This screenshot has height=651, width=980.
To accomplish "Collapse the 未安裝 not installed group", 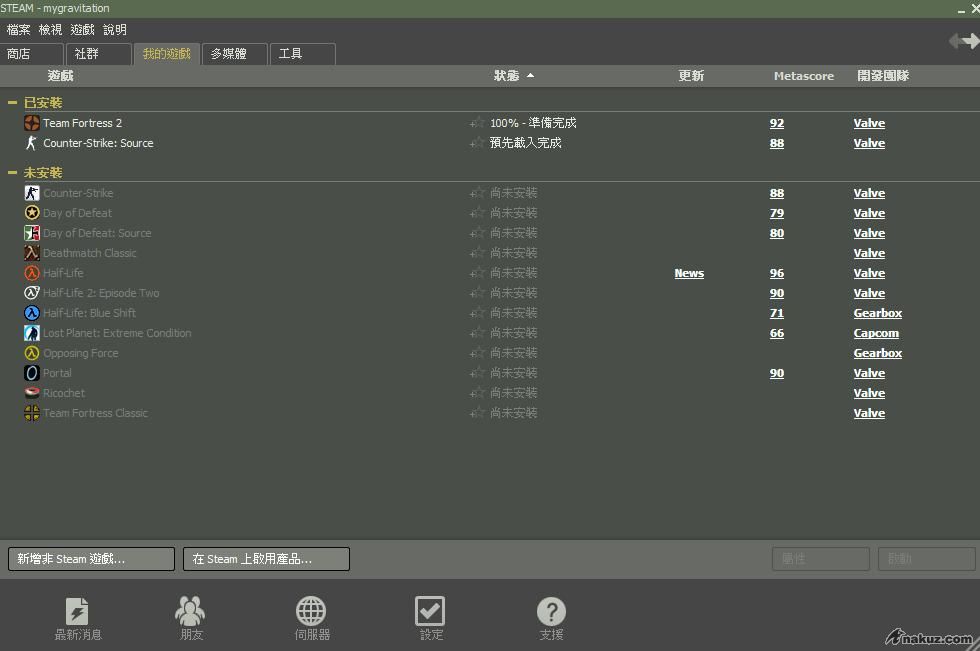I will (x=12, y=172).
